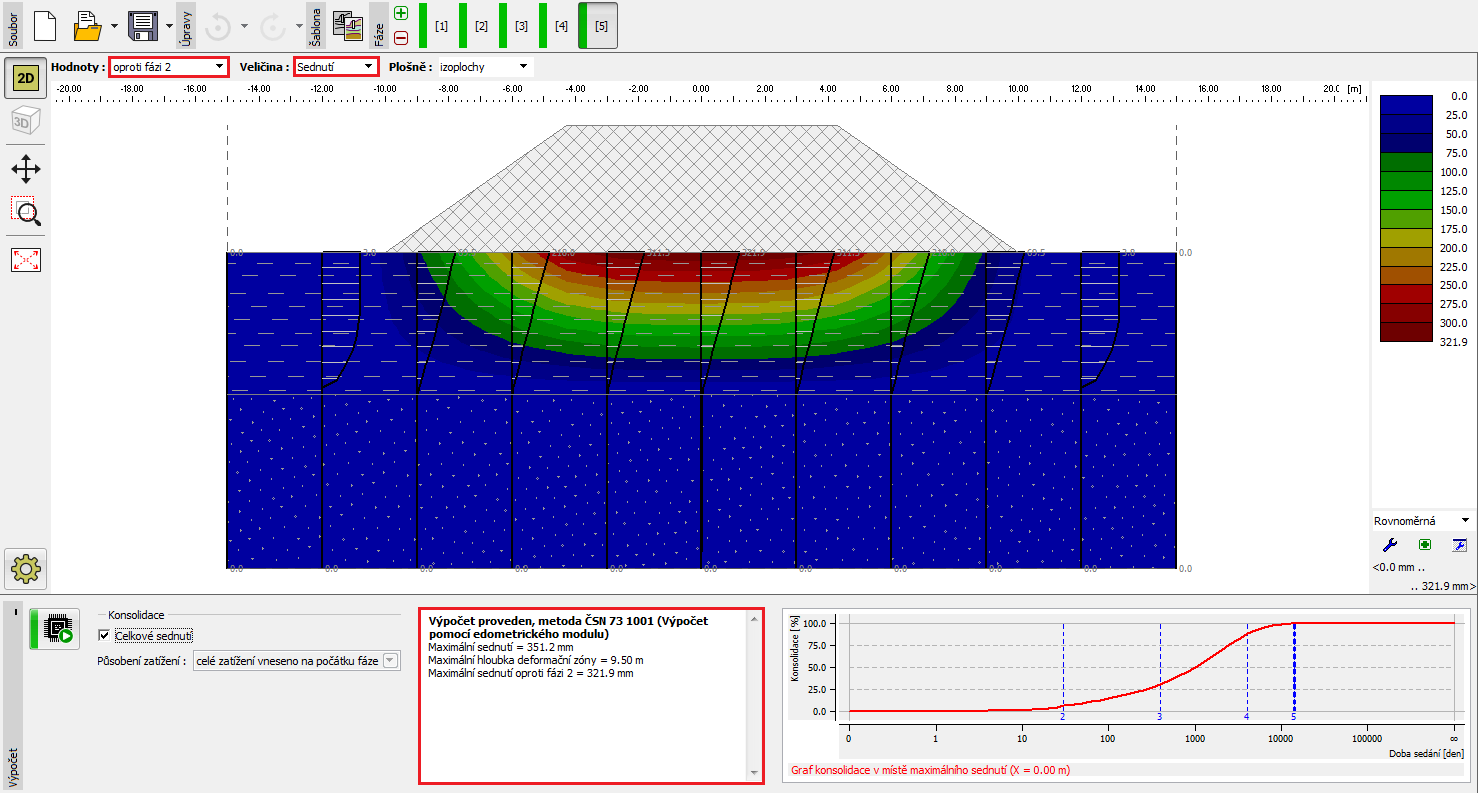Click the 'Doba sedání [den]' axis label
1478x793 pixels.
(x=1425, y=752)
